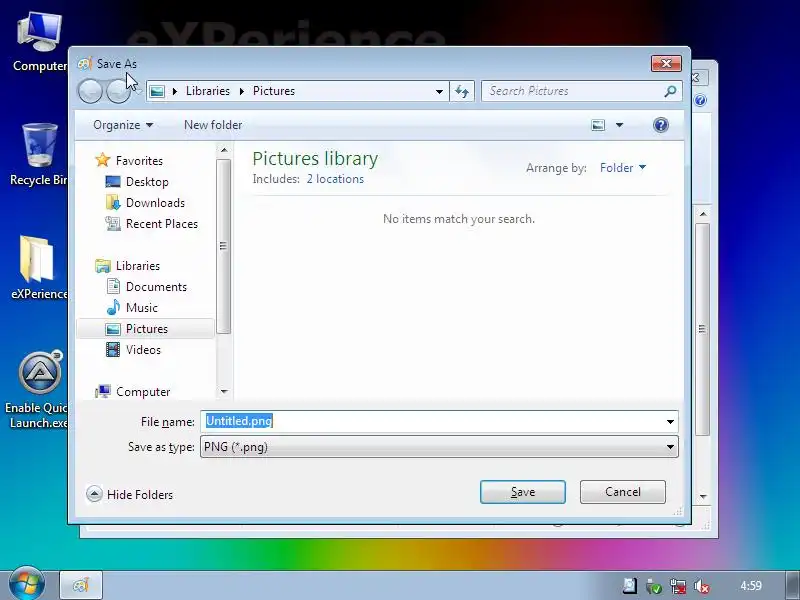Click Pictures in the address breadcrumb
Image resolution: width=800 pixels, height=600 pixels.
point(274,91)
